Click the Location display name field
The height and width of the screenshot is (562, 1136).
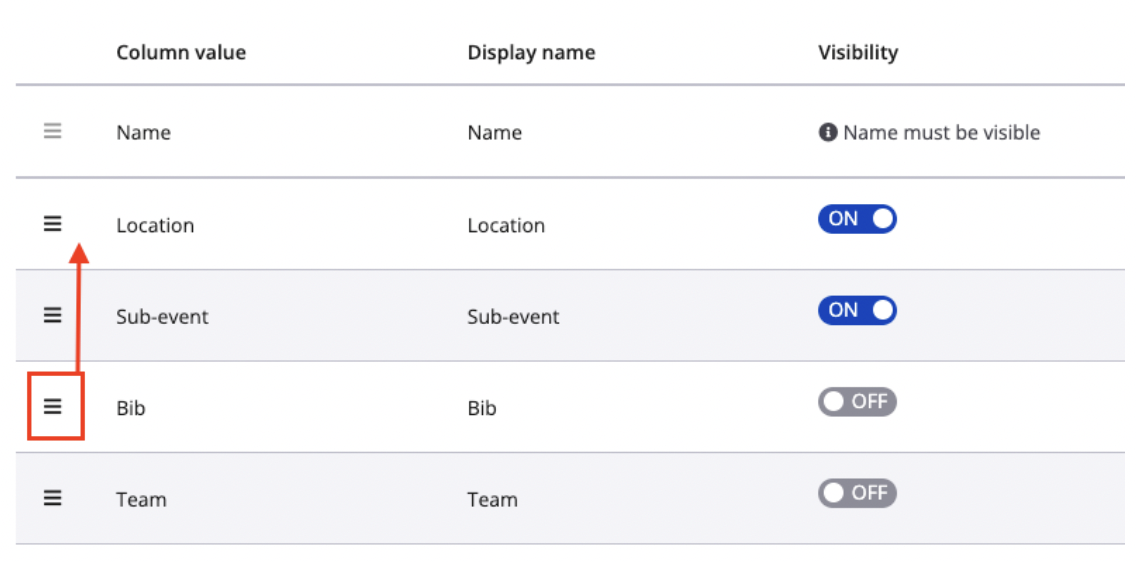(x=506, y=225)
